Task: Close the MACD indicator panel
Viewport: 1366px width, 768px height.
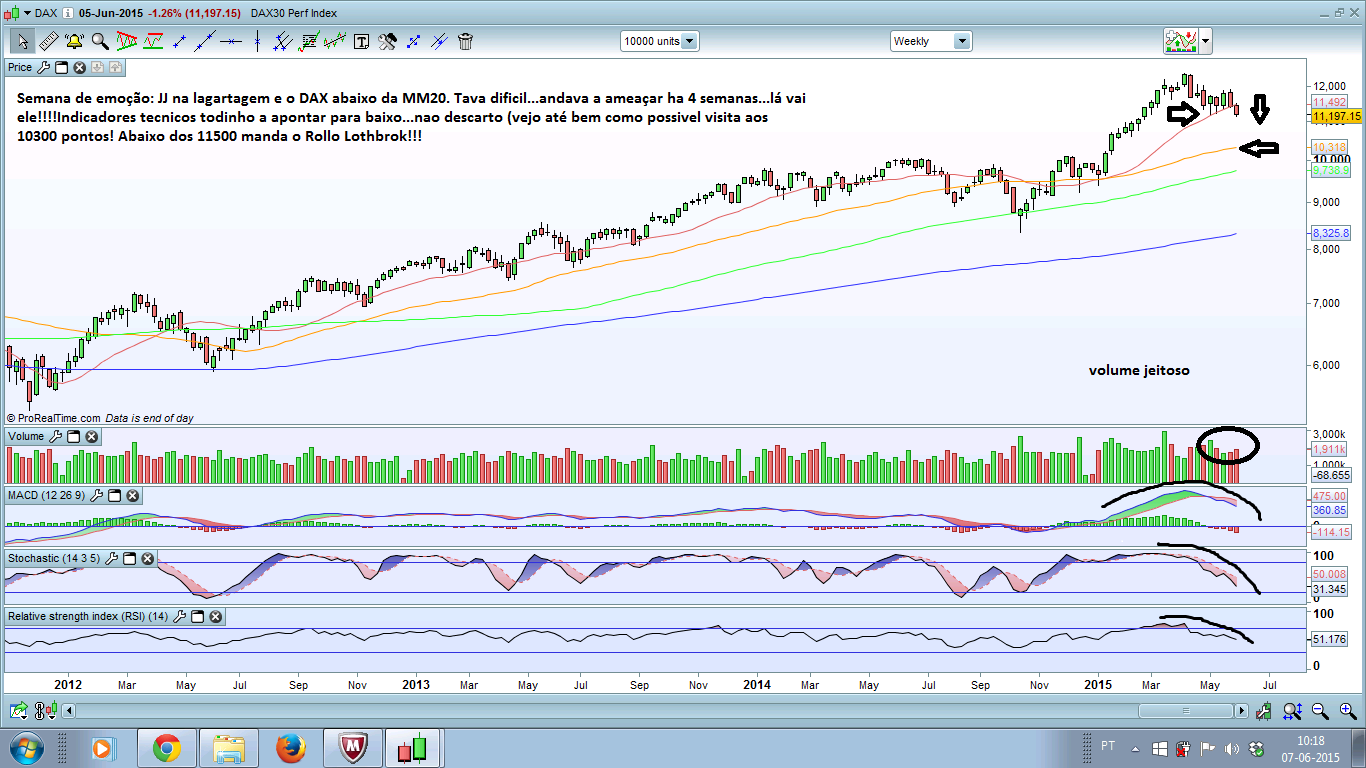Action: 132,495
